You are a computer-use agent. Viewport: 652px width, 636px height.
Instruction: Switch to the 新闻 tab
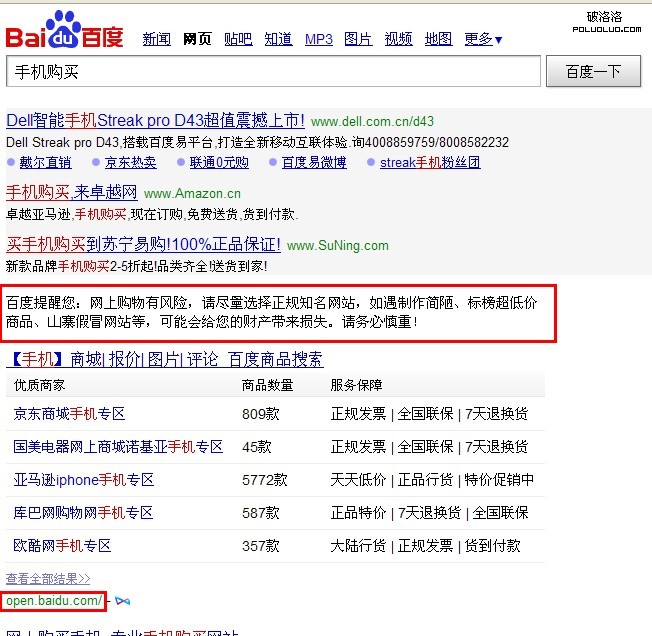tap(156, 39)
